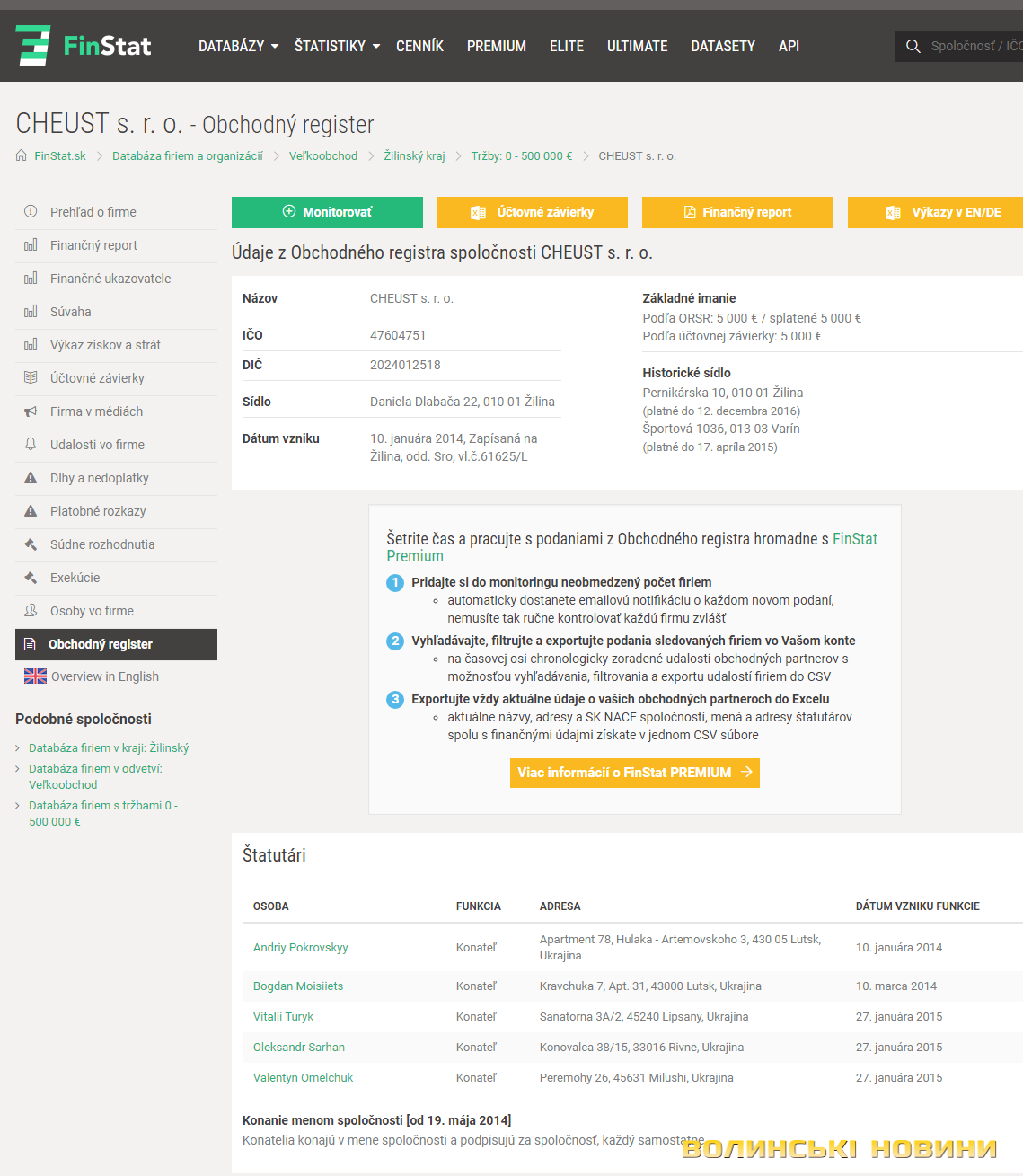The width and height of the screenshot is (1023, 1176).
Task: Click the Dlhy a nedoplatky warning icon
Action: pyautogui.click(x=31, y=478)
